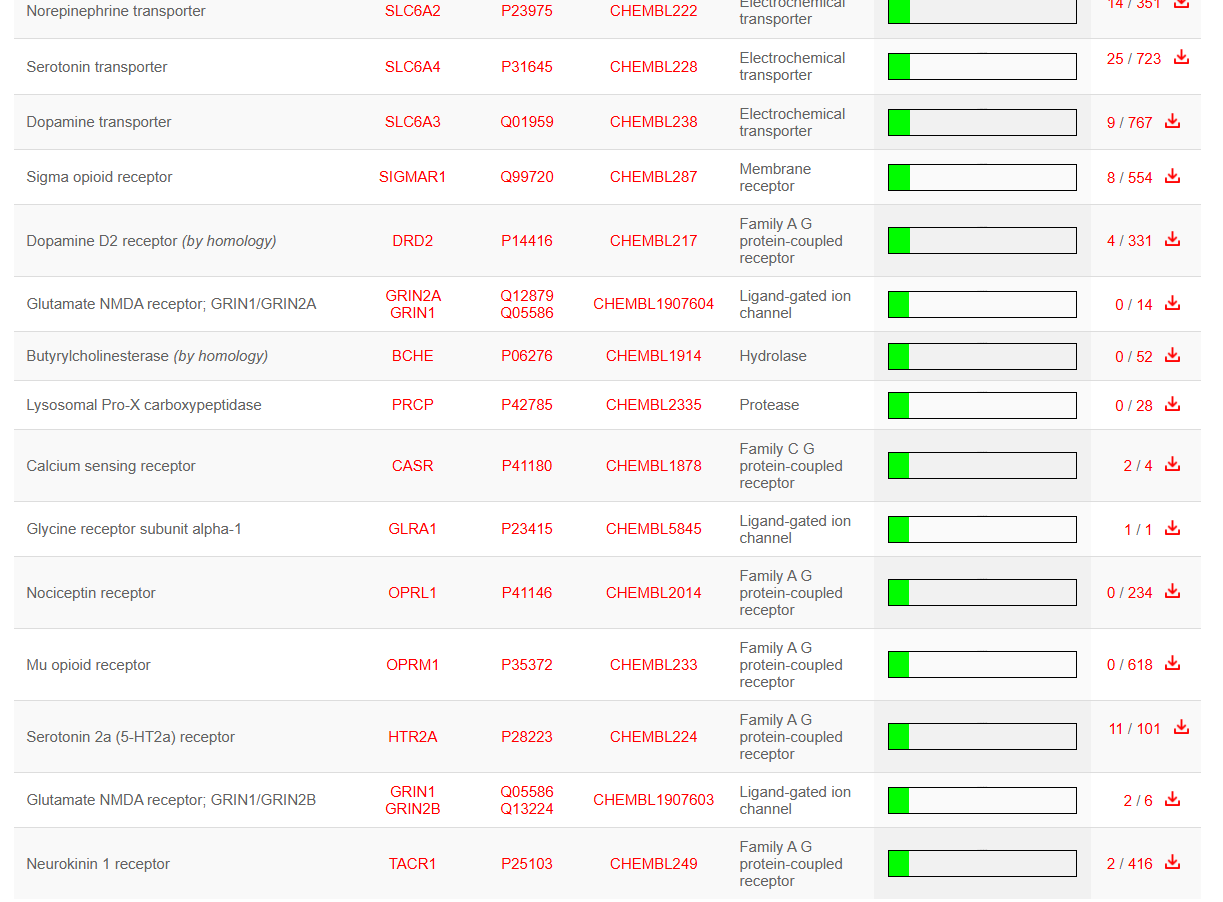Open the HTR2A gene name link
Image resolution: width=1223 pixels, height=902 pixels.
pos(412,737)
